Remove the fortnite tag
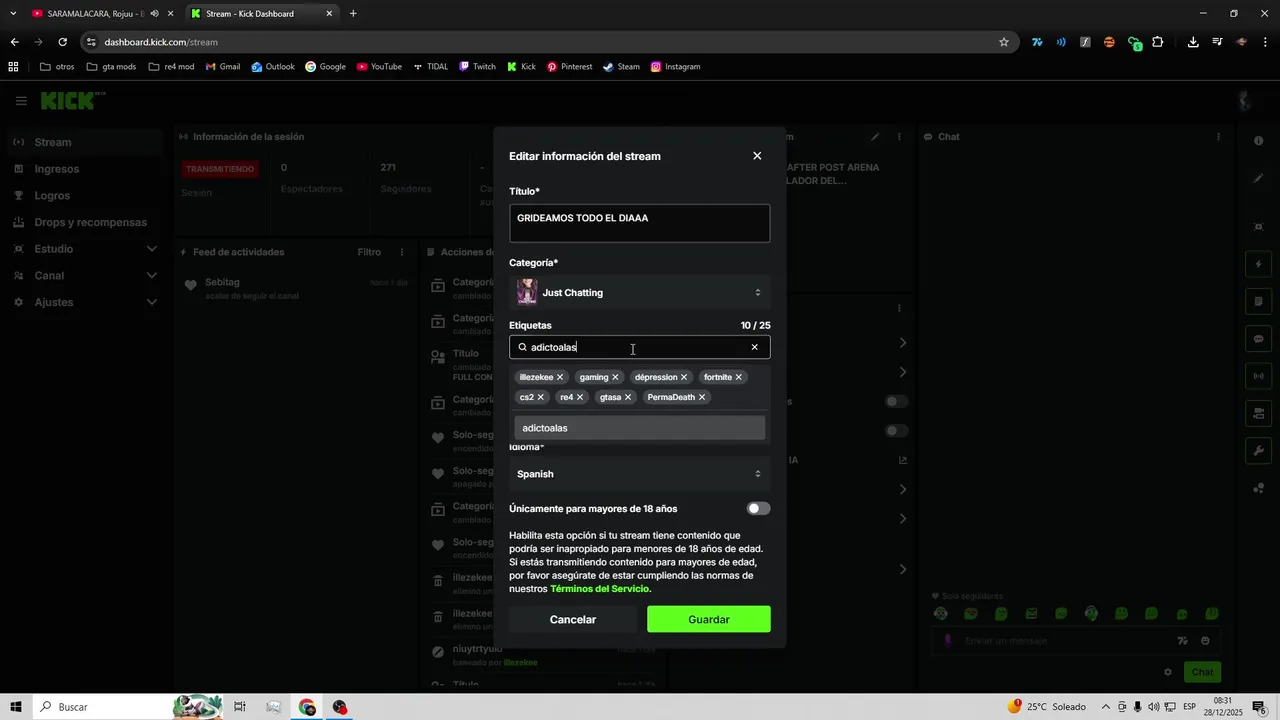This screenshot has height=720, width=1280. tap(739, 377)
